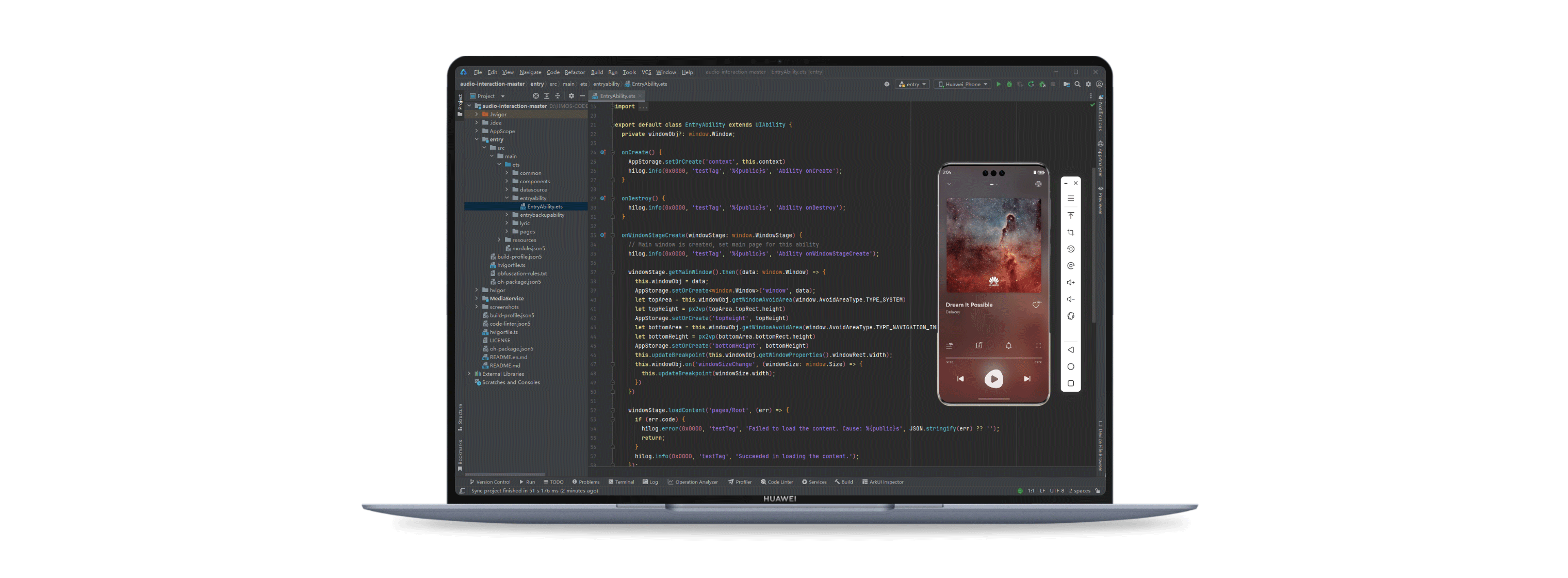Open IDE settings via the gear icon
Image resolution: width=1568 pixels, height=578 pixels.
(1088, 85)
